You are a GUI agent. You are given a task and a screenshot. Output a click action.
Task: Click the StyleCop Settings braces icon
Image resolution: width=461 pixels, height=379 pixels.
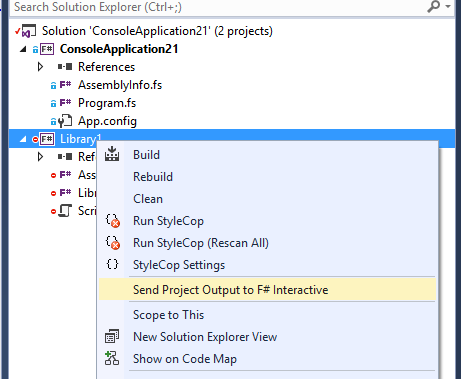point(112,264)
